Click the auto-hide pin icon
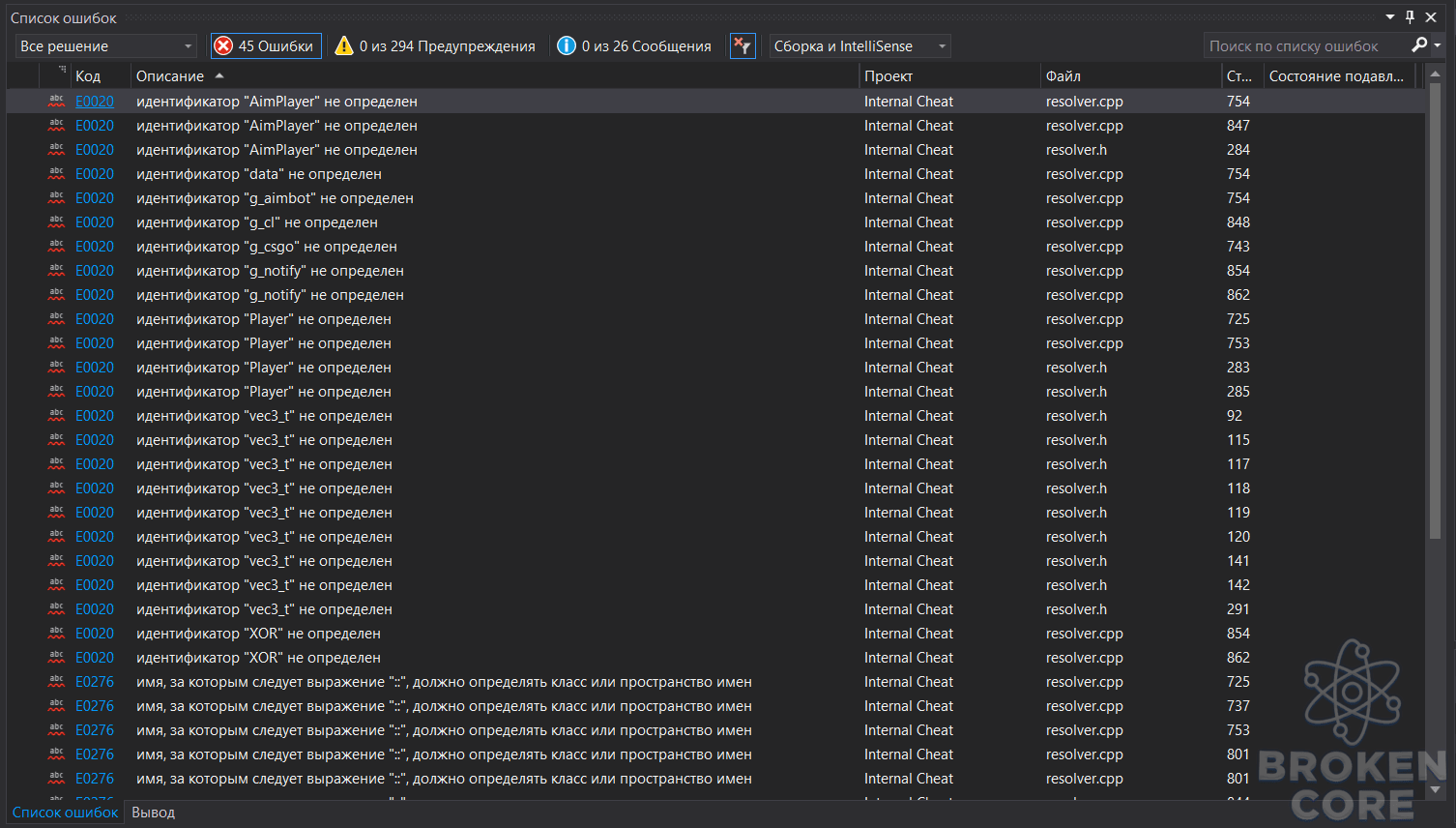 pos(1411,17)
